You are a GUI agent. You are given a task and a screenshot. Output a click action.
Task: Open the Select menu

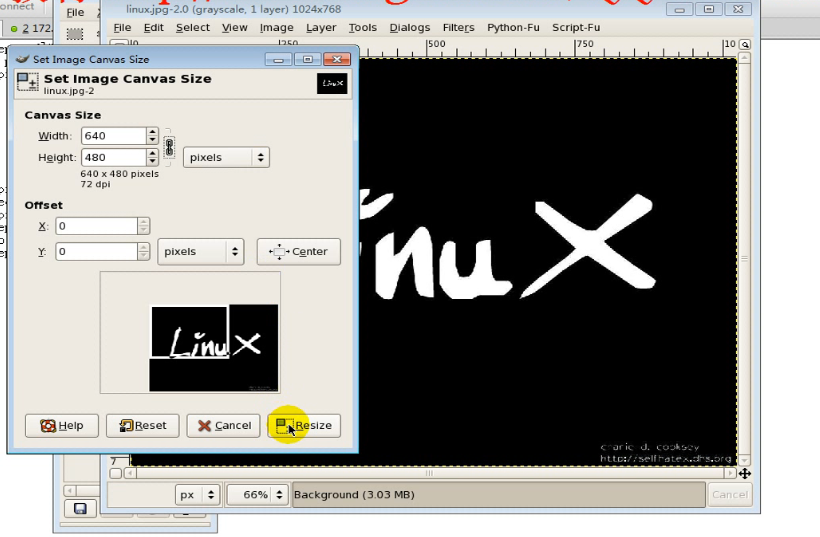pos(192,28)
